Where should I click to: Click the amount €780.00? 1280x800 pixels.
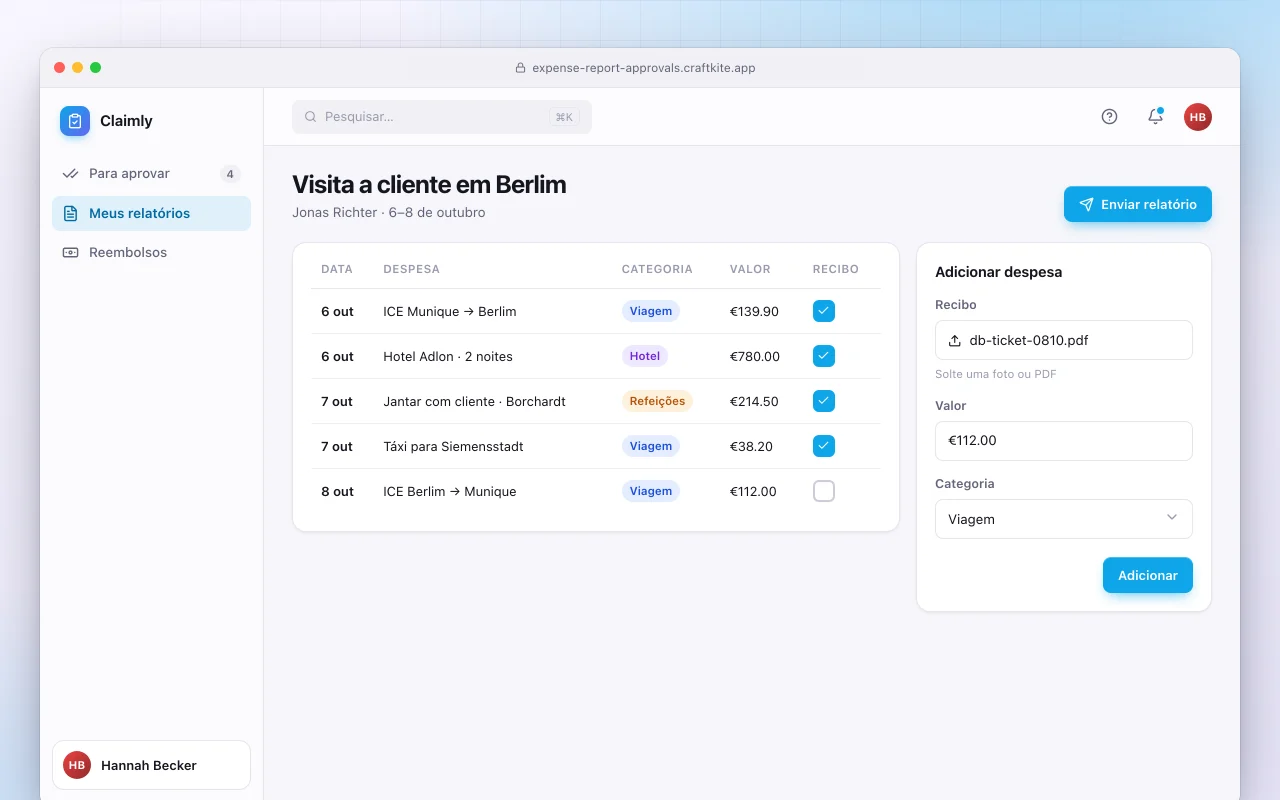click(755, 356)
